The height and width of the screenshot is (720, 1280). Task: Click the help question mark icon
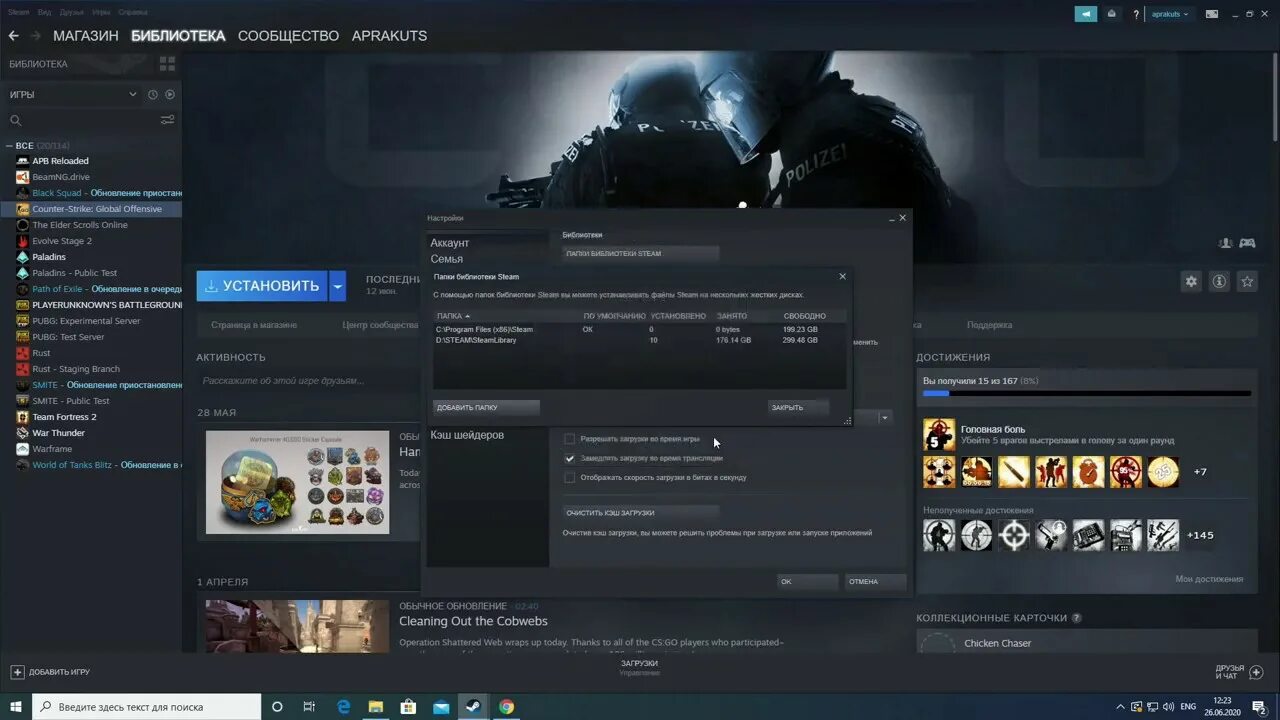click(x=1136, y=14)
